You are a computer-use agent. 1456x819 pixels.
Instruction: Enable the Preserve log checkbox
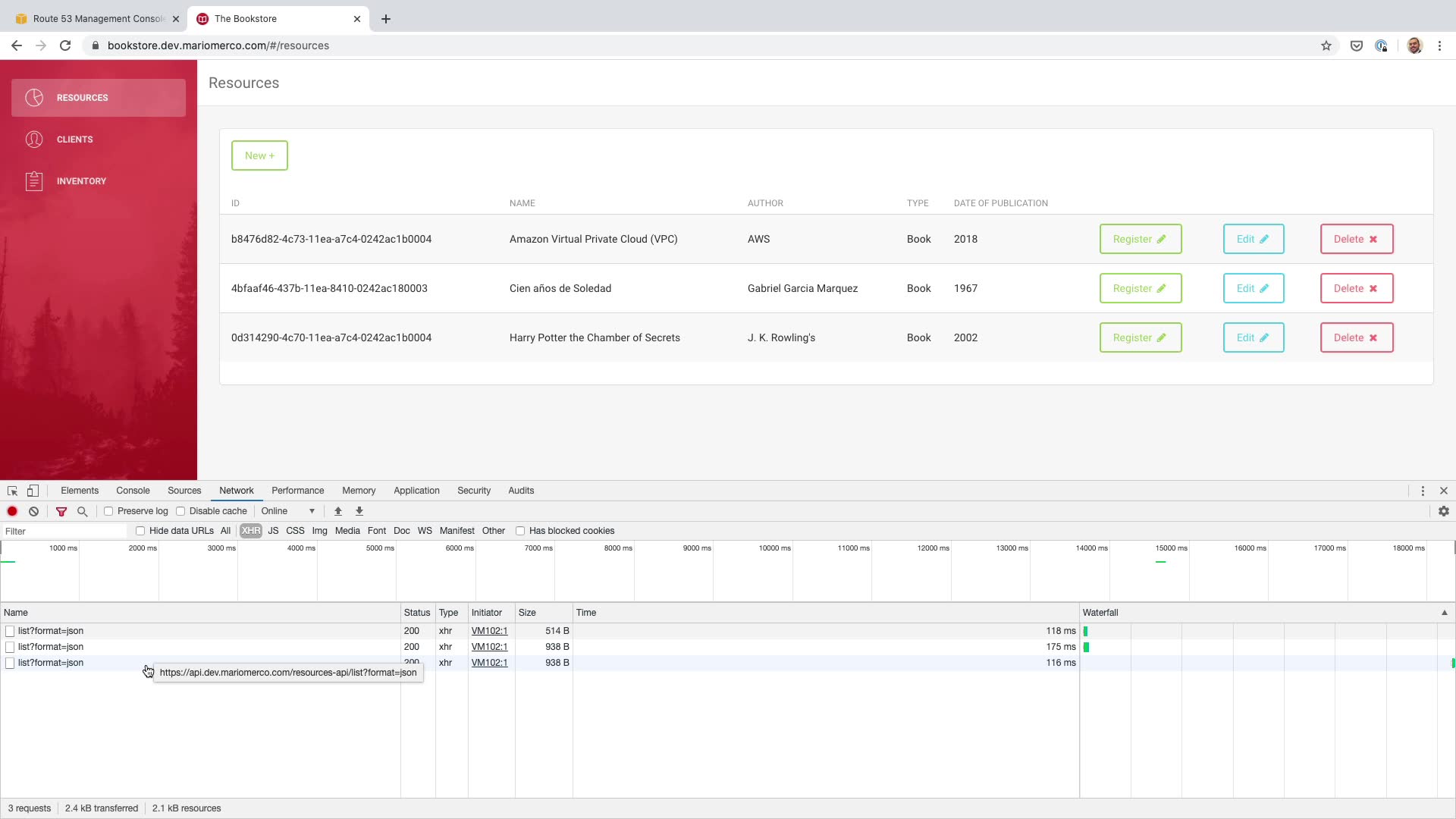(x=108, y=511)
